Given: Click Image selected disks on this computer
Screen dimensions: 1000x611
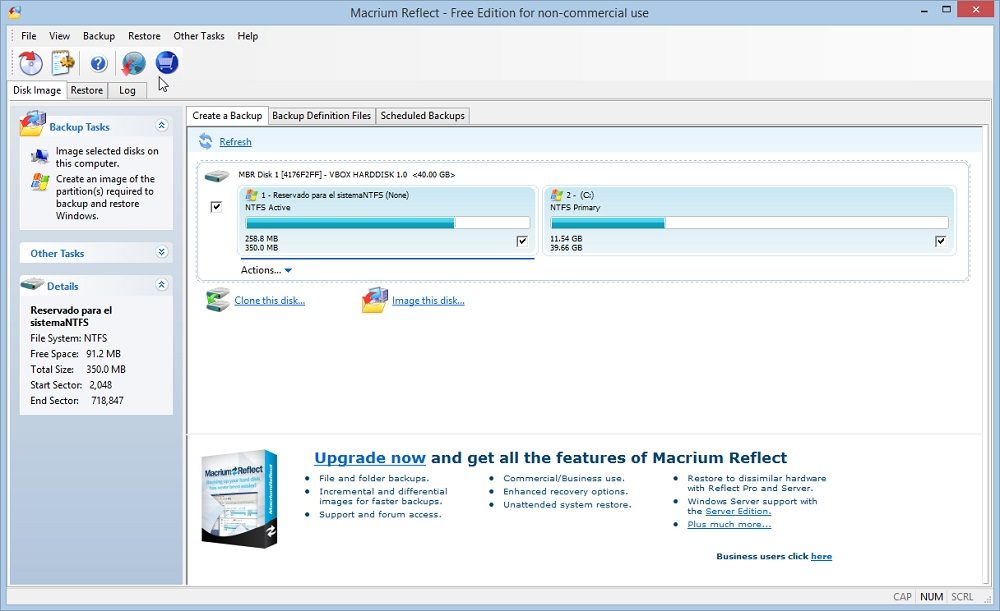Looking at the screenshot, I should [x=107, y=157].
